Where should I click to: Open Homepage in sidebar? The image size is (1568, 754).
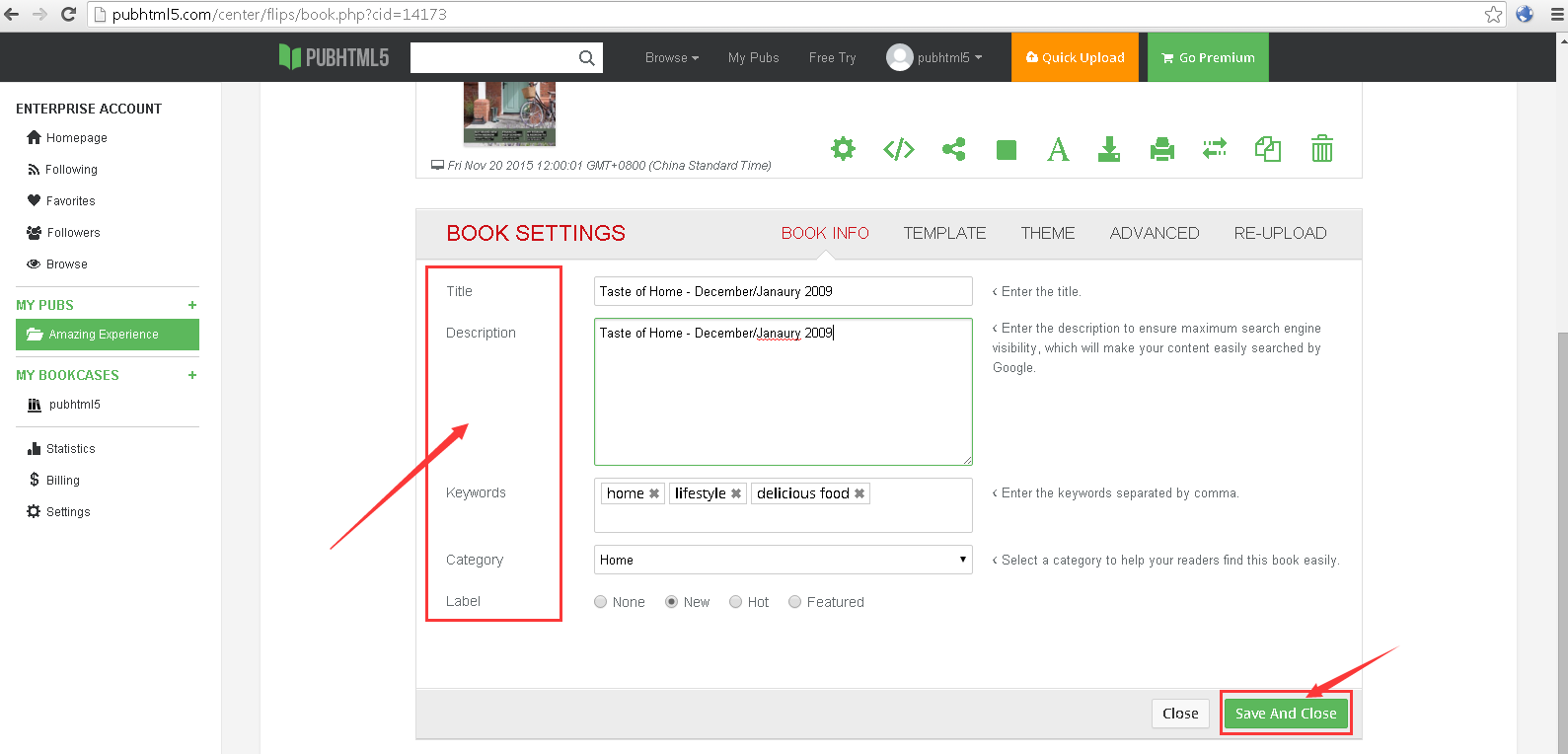[67, 138]
